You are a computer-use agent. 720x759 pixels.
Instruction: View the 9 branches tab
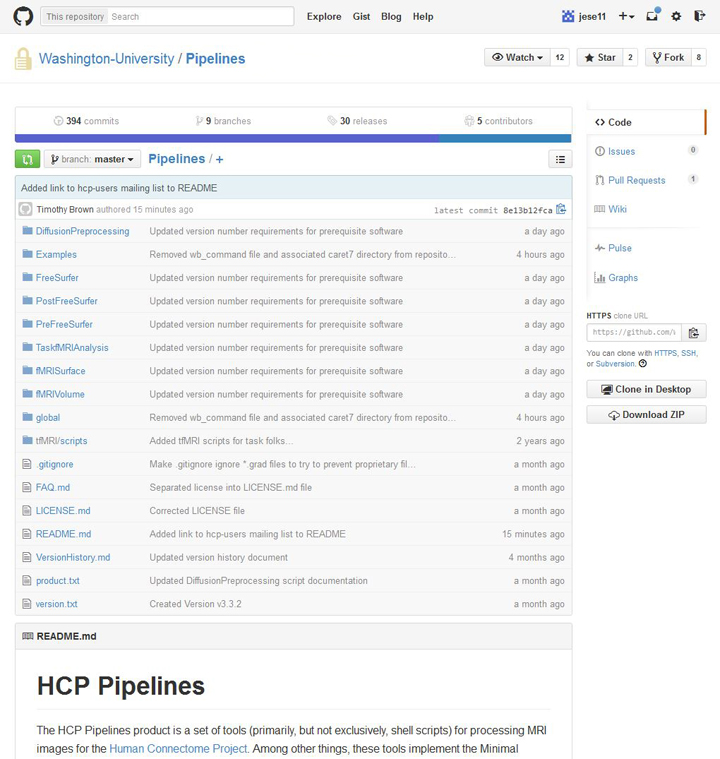pos(223,121)
